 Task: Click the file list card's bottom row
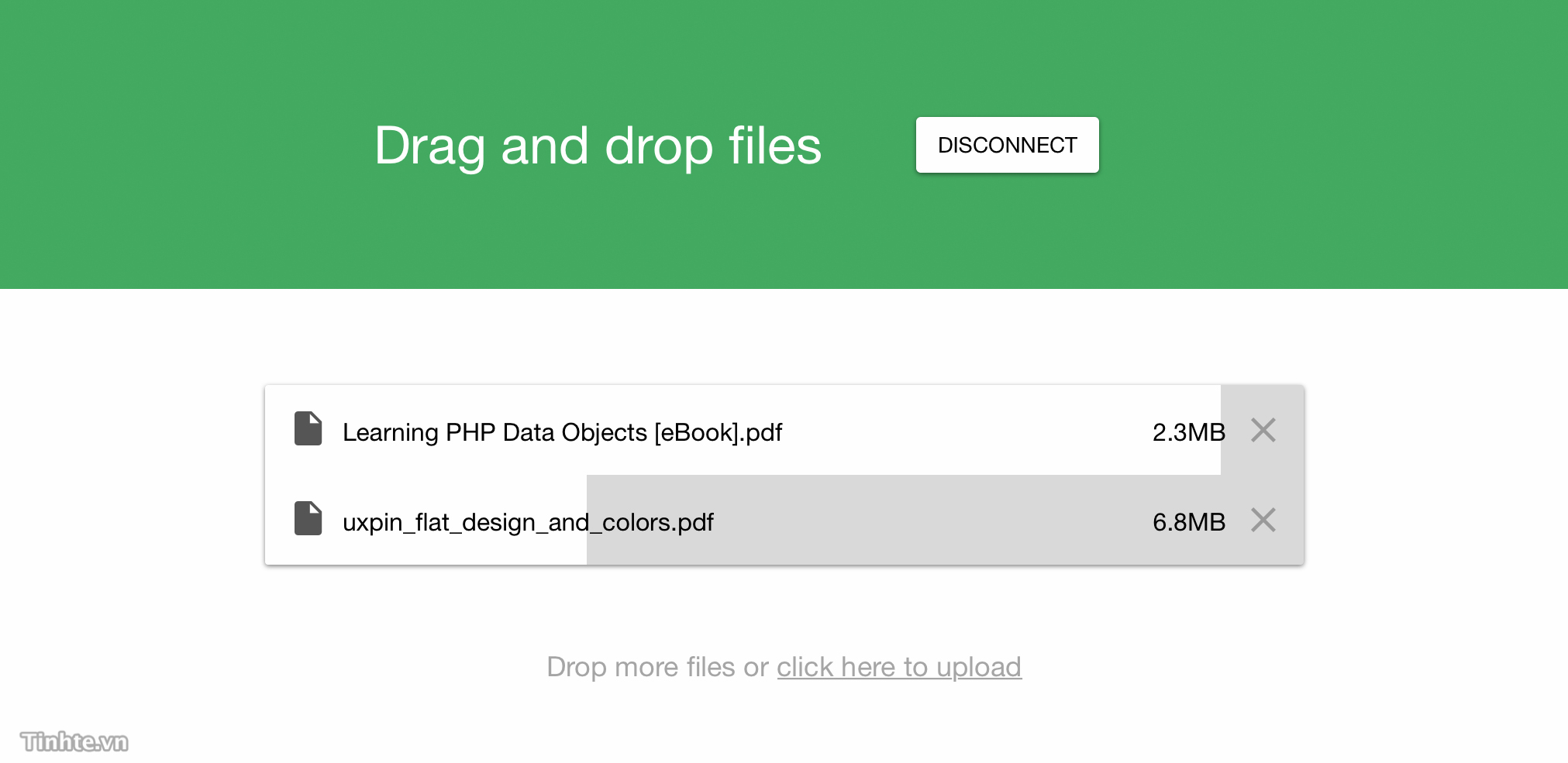point(784,520)
